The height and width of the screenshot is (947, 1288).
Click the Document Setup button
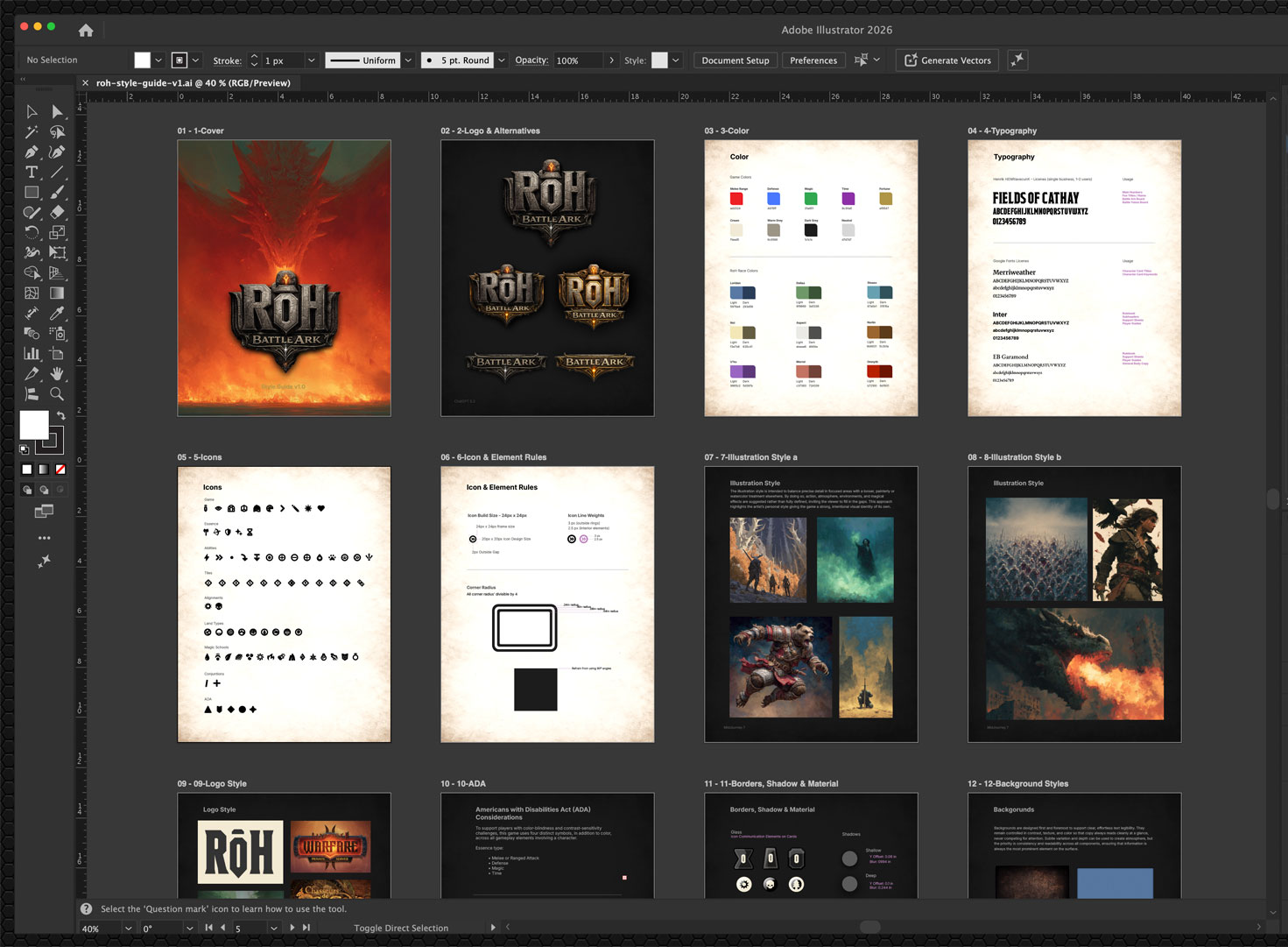point(735,60)
